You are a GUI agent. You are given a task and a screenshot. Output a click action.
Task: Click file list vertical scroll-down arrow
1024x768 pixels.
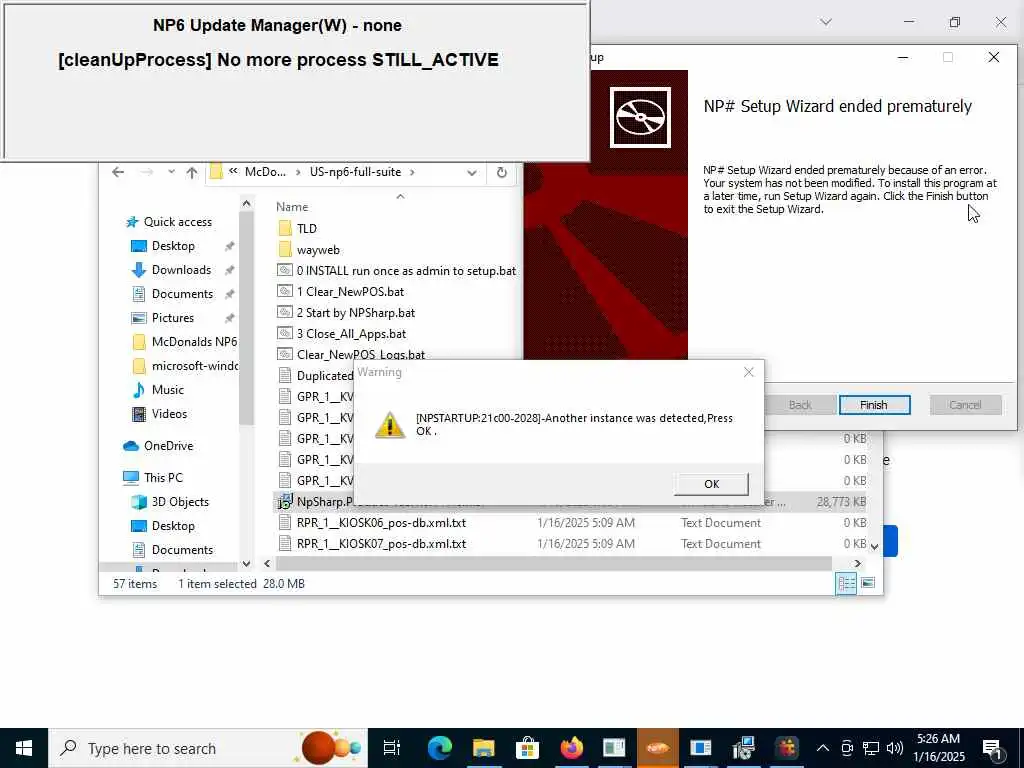click(874, 547)
